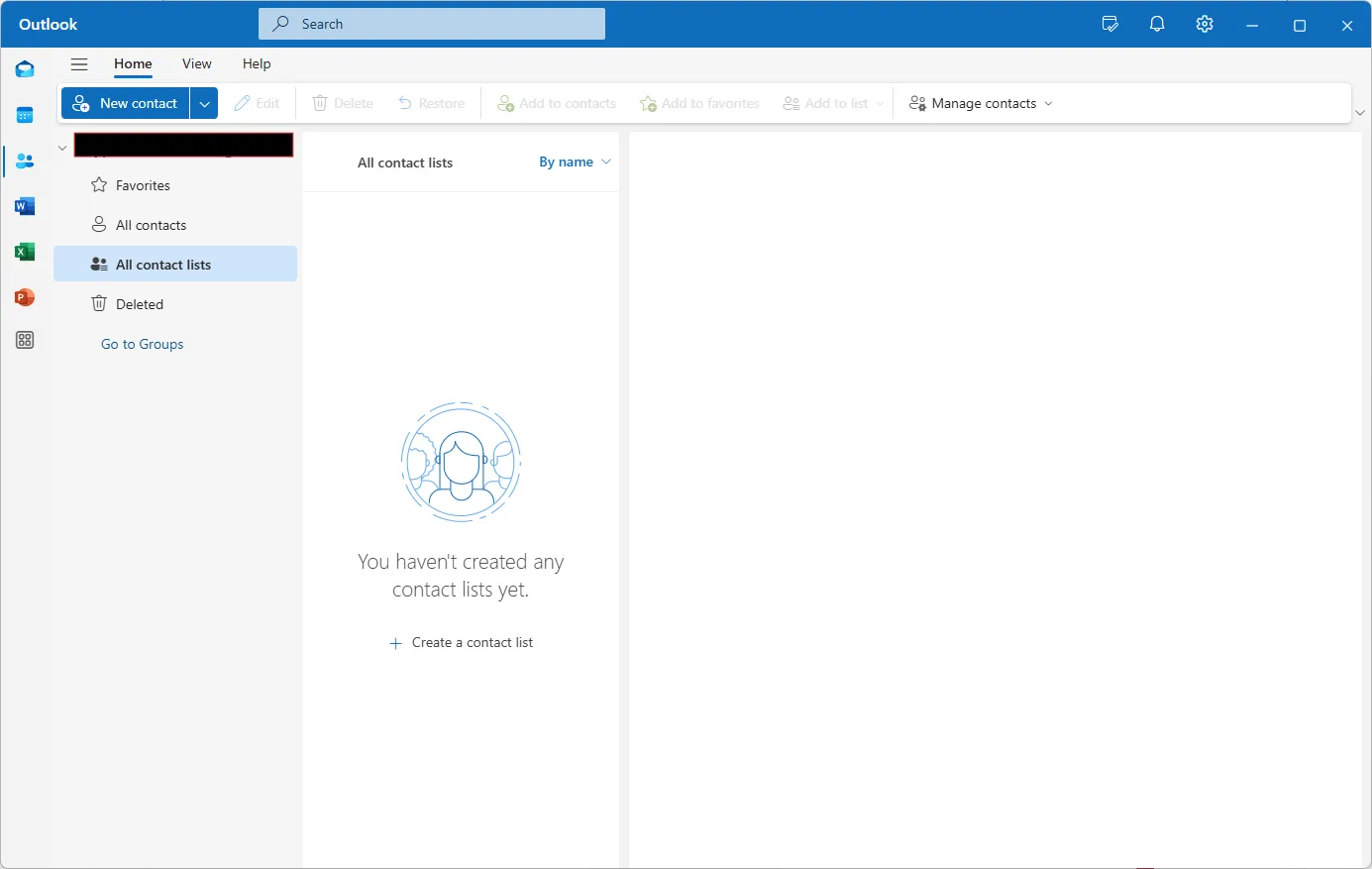Screen dimensions: 1372x869
Task: Open the My Day icon in title bar
Action: [1110, 25]
